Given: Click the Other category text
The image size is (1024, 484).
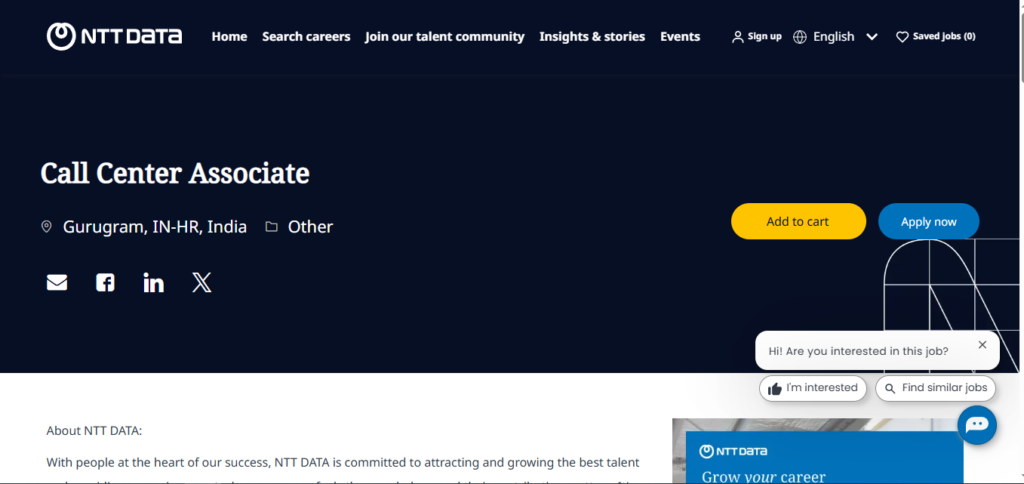Looking at the screenshot, I should pyautogui.click(x=310, y=227).
